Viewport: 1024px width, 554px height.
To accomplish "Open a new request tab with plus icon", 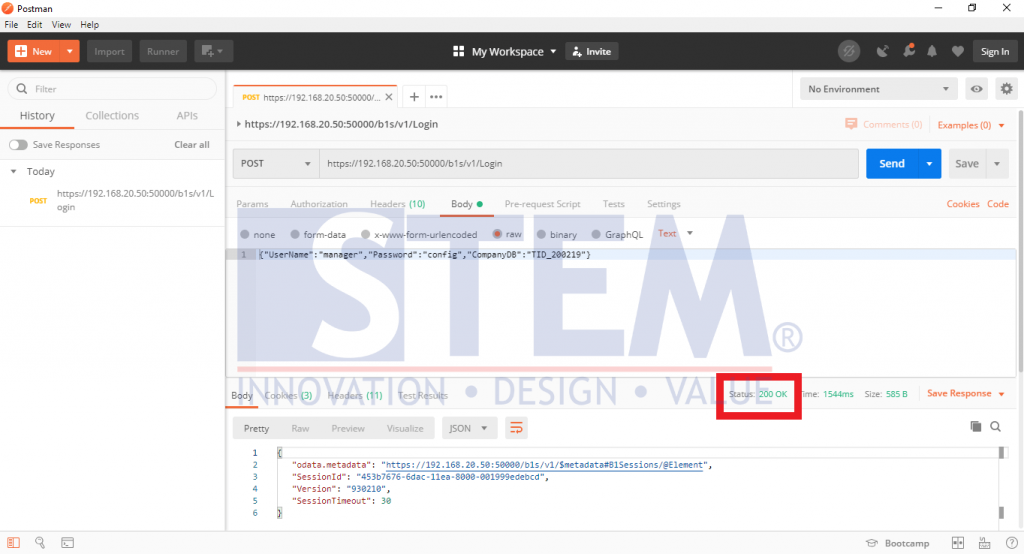I will pos(413,97).
